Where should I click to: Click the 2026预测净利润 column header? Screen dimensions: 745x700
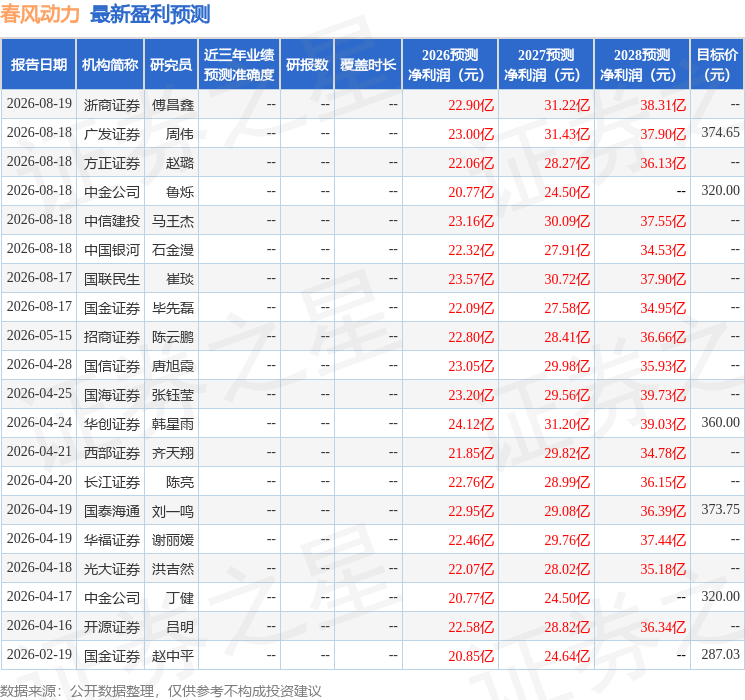click(x=450, y=65)
